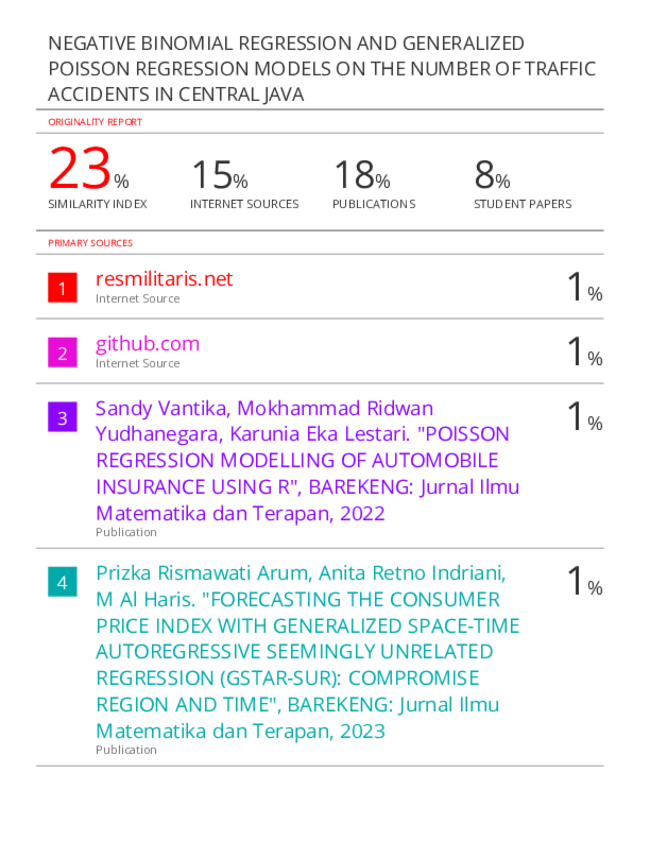Click the magenta number 2 source badge
Image resolution: width=650 pixels, height=841 pixels.
(x=62, y=352)
